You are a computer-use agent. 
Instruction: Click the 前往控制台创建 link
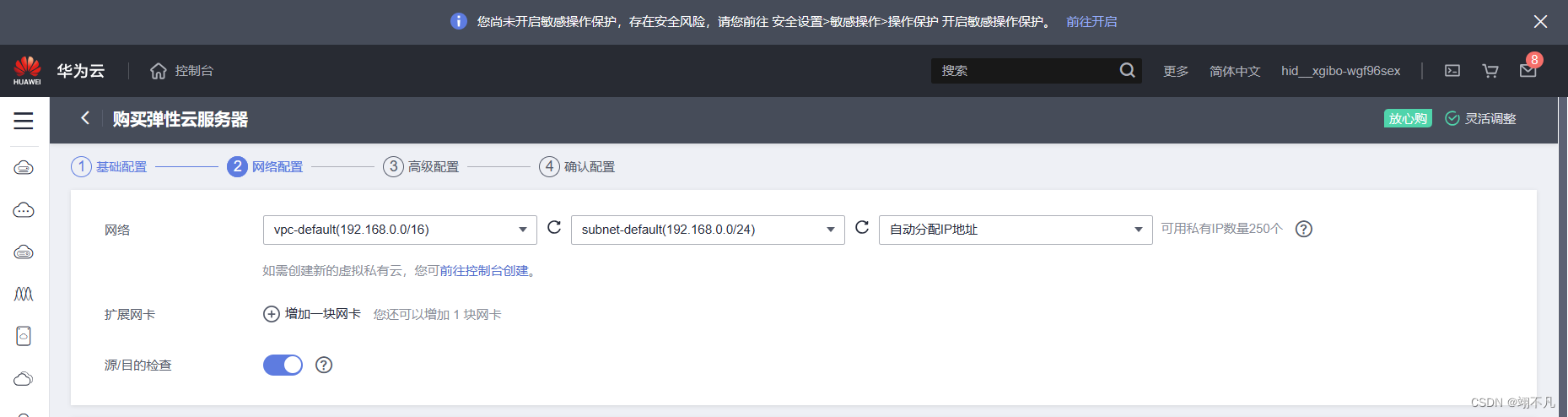(x=484, y=271)
